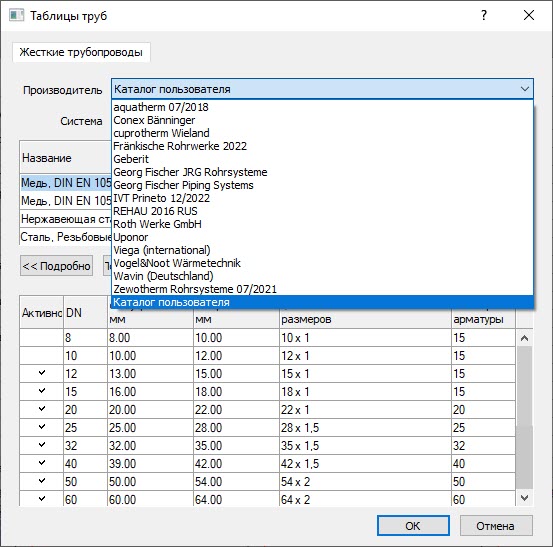This screenshot has height=547, width=553.
Task: Click the размеров column header
Action: tap(365, 318)
